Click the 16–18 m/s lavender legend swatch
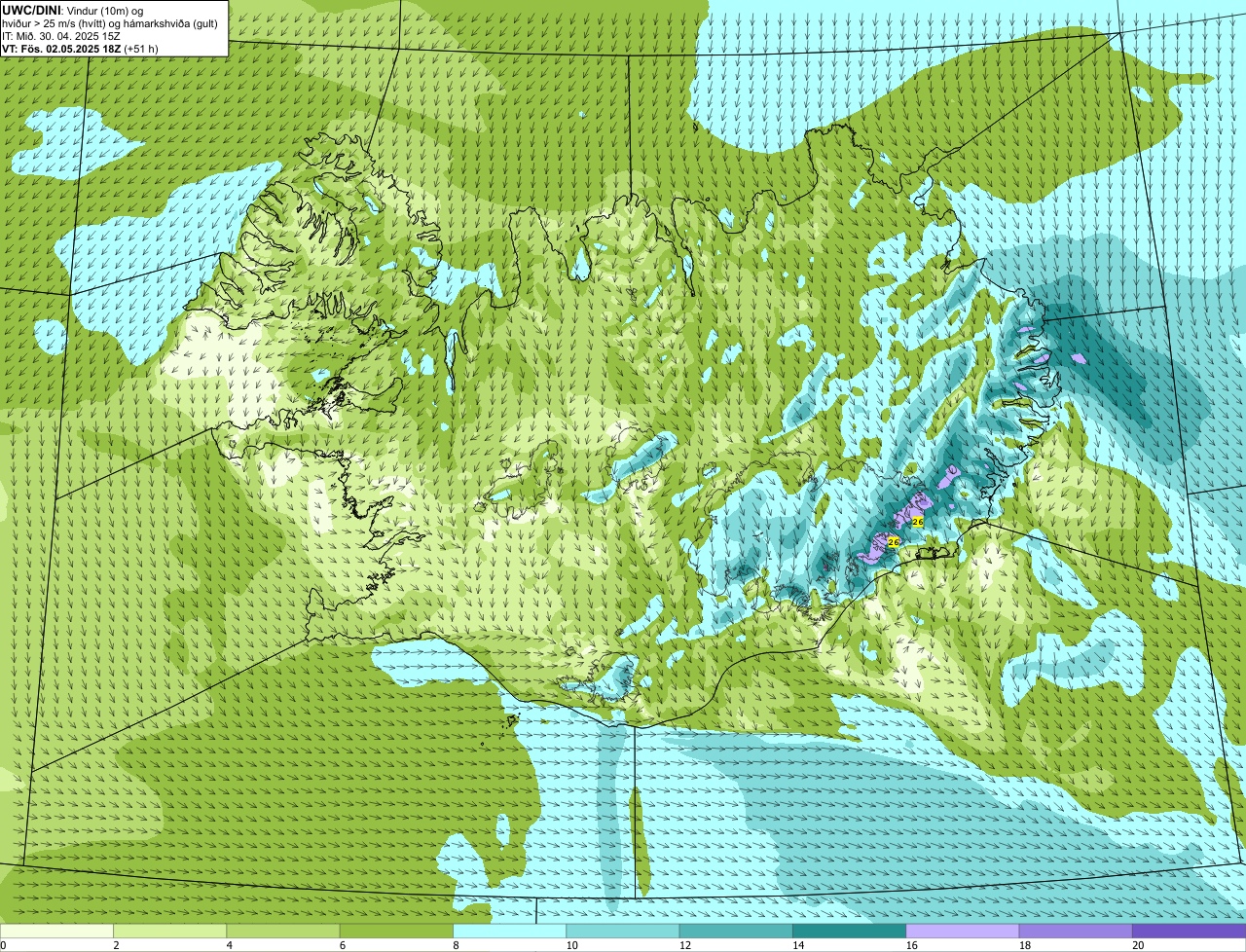Viewport: 1246px width, 952px height. (x=963, y=931)
